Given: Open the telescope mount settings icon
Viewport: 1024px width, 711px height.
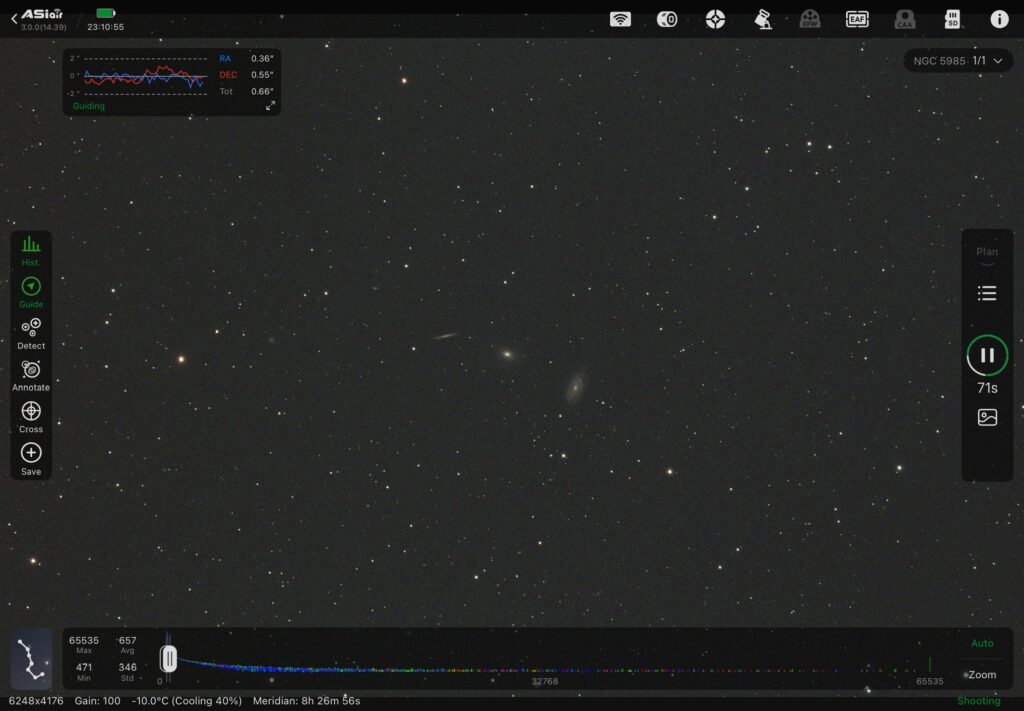Looking at the screenshot, I should pos(762,19).
